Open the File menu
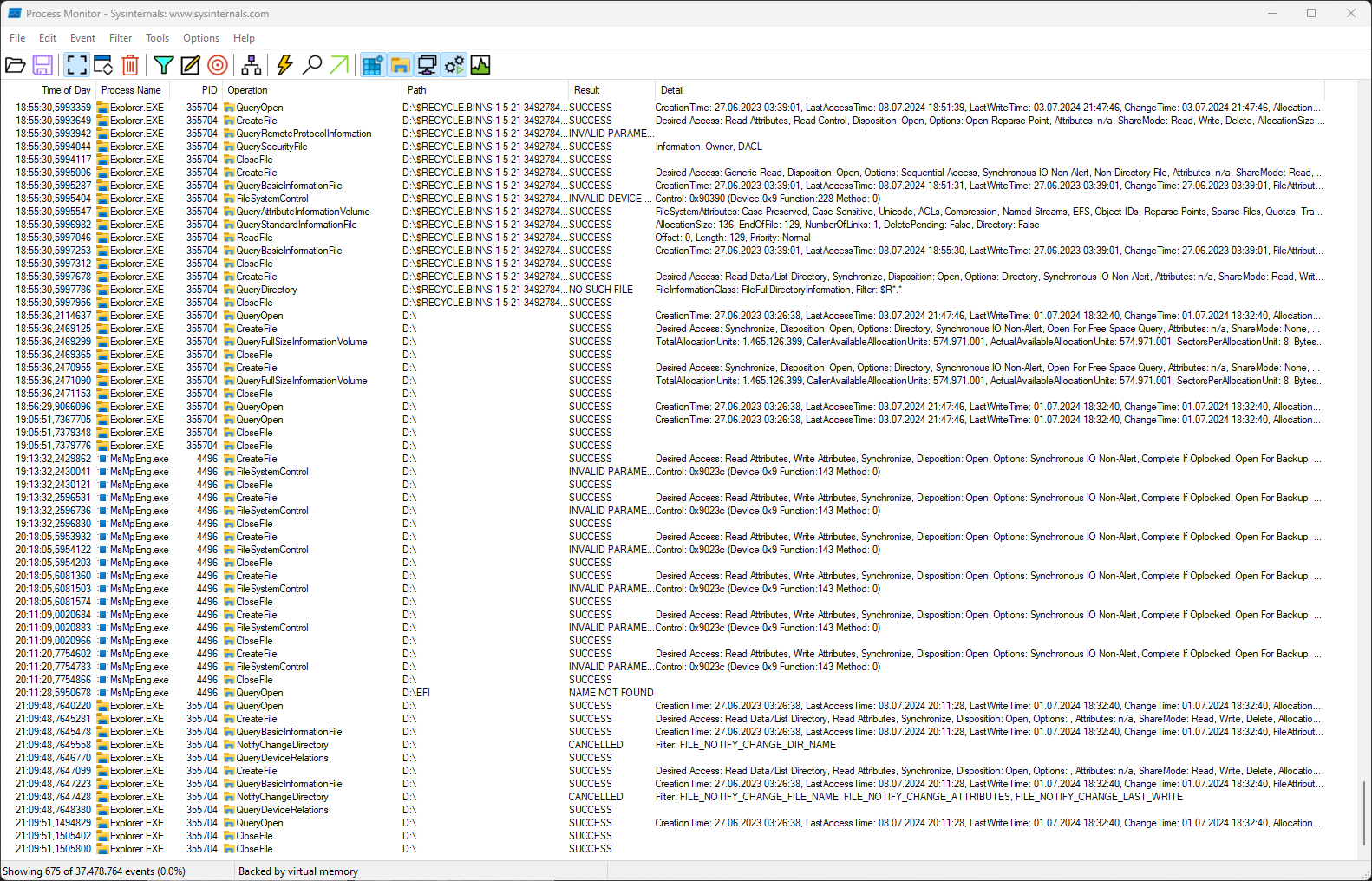Image resolution: width=1372 pixels, height=881 pixels. (x=17, y=38)
